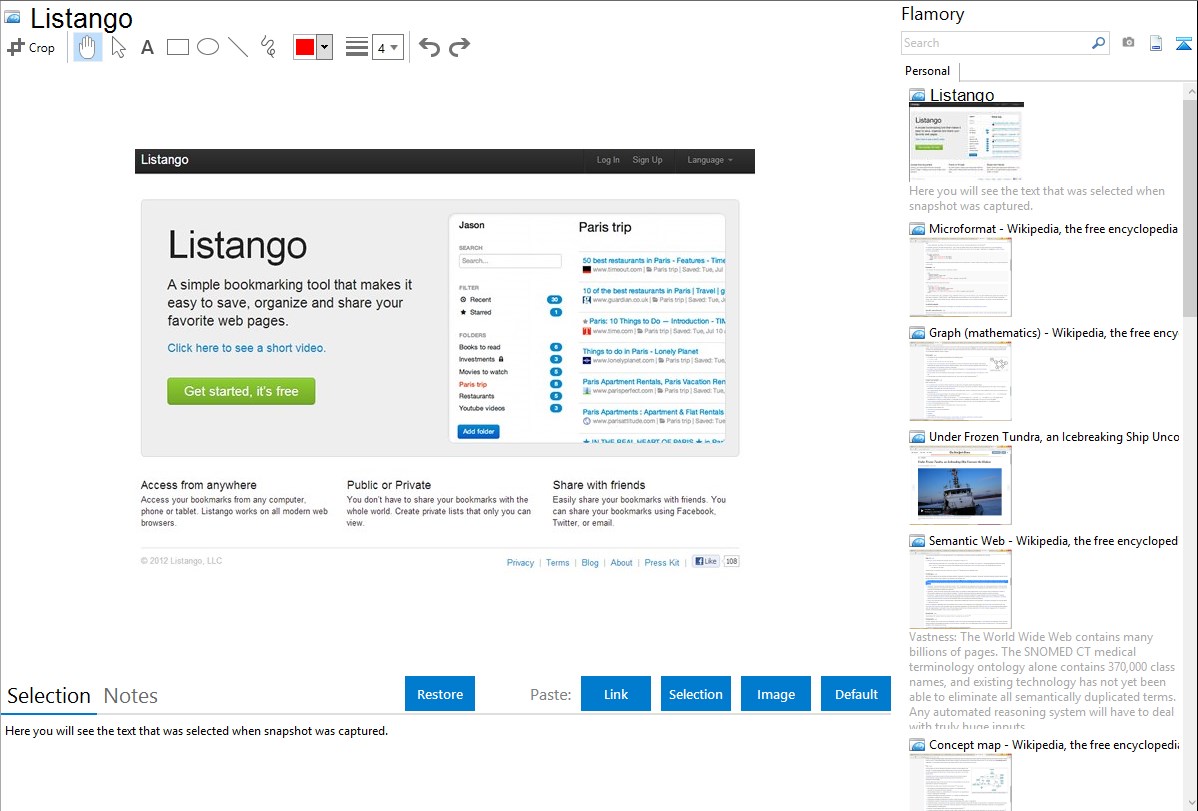The image size is (1198, 811).
Task: Click the Listango snapshot description in the list
Action: coord(1037,198)
